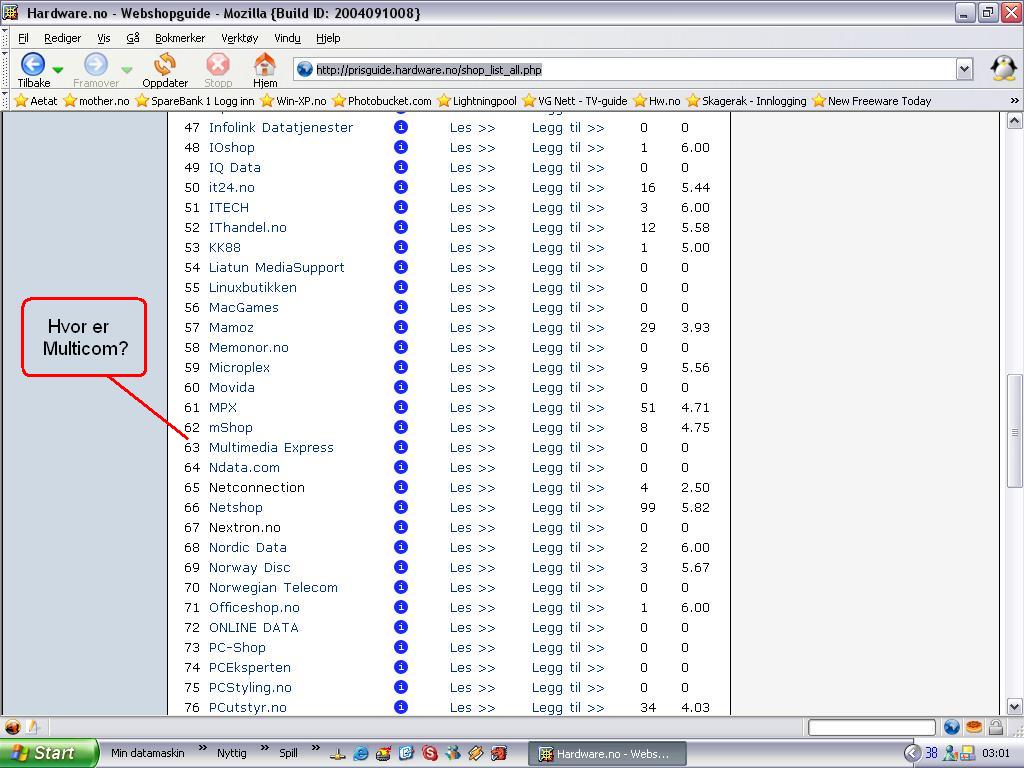Click the scrollbar down arrow
This screenshot has width=1024, height=768.
pyautogui.click(x=1014, y=706)
